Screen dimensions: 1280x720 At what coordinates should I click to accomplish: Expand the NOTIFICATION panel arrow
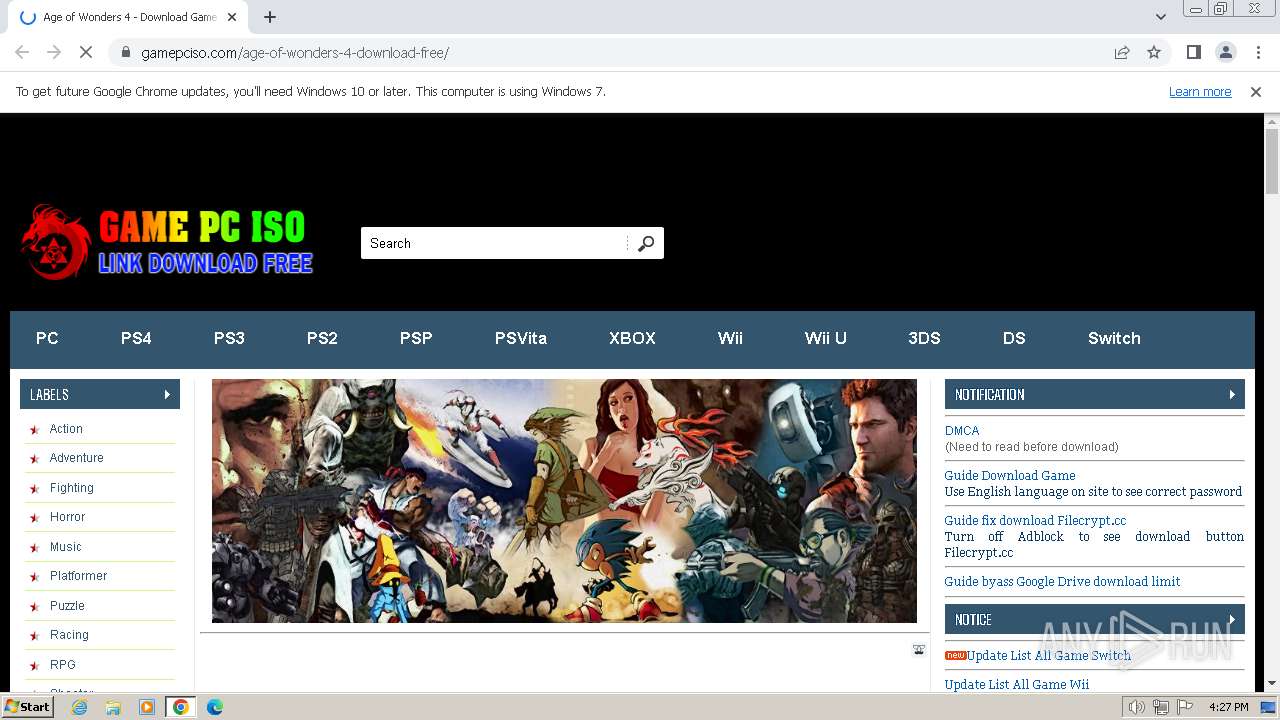click(x=1232, y=394)
